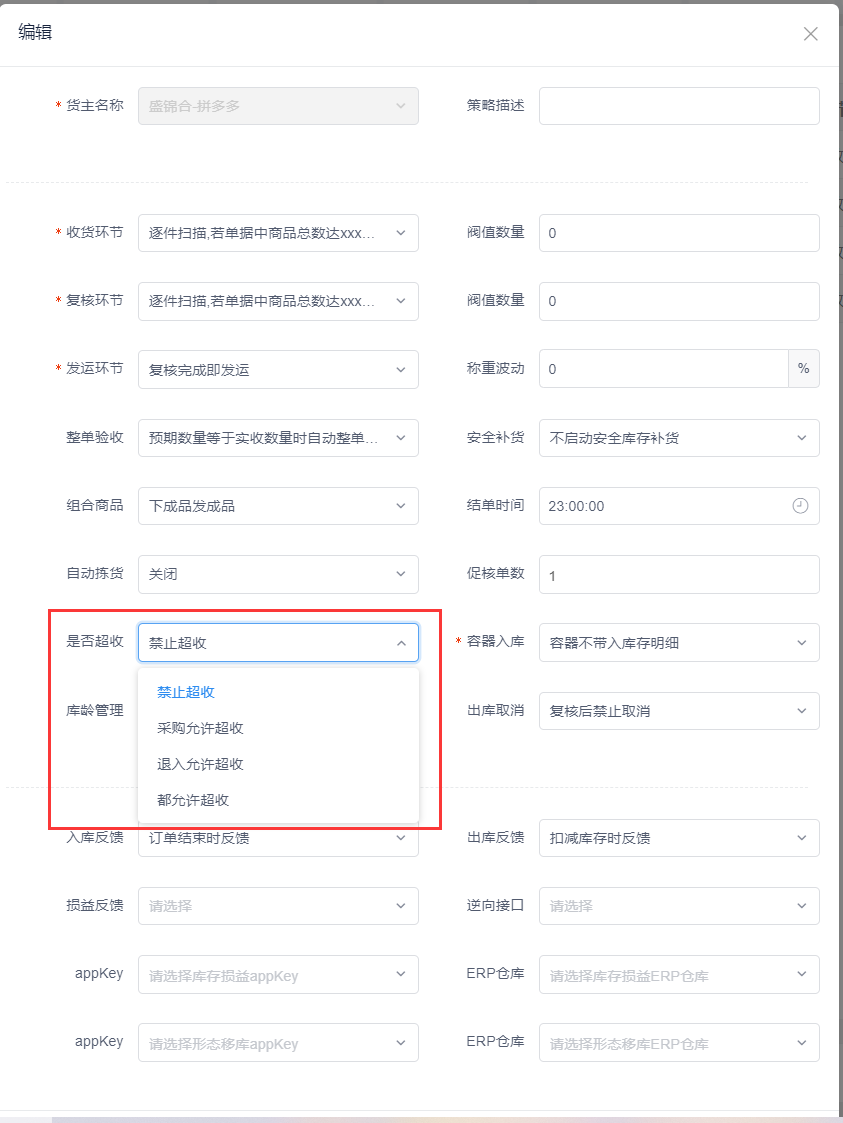
Task: Open the 入库反馈 dropdown
Action: click(278, 839)
